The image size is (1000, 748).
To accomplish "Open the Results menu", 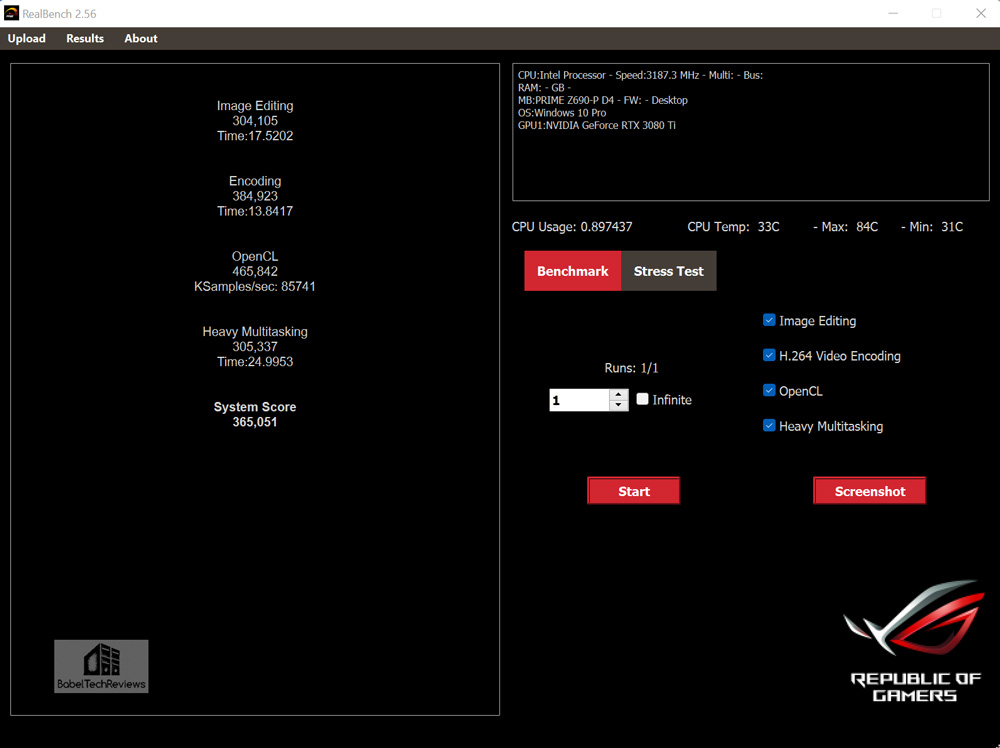I will tap(85, 38).
